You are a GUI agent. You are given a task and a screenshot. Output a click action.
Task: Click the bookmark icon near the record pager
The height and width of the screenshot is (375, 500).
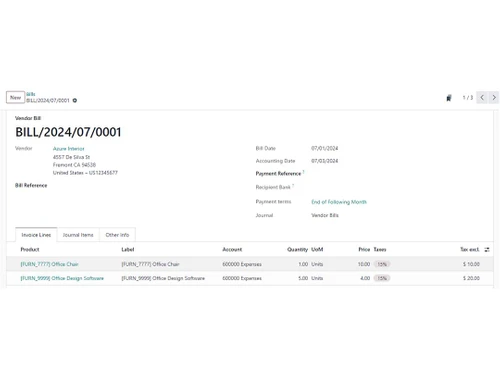click(x=449, y=98)
